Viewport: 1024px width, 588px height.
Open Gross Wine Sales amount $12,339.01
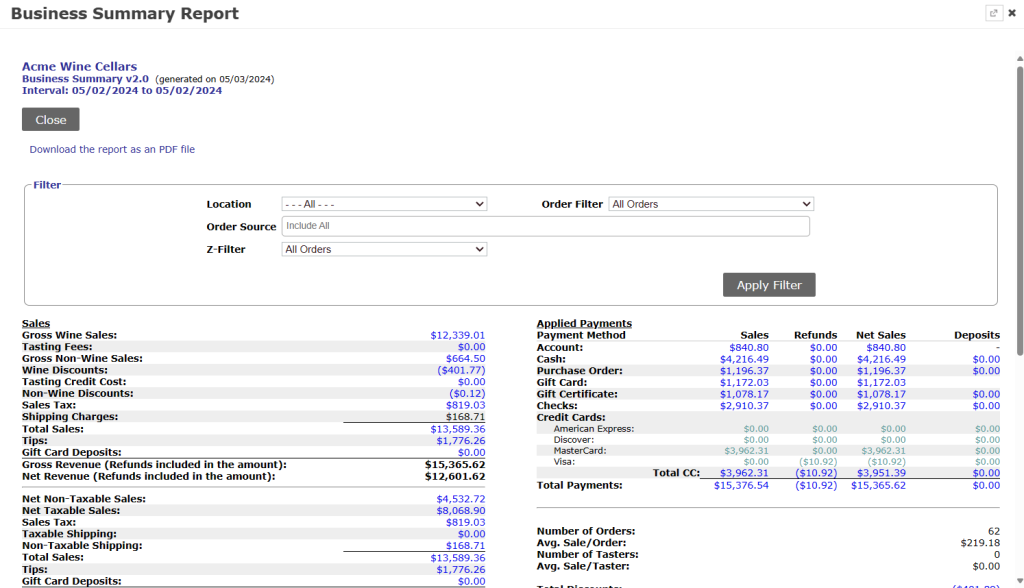point(457,336)
